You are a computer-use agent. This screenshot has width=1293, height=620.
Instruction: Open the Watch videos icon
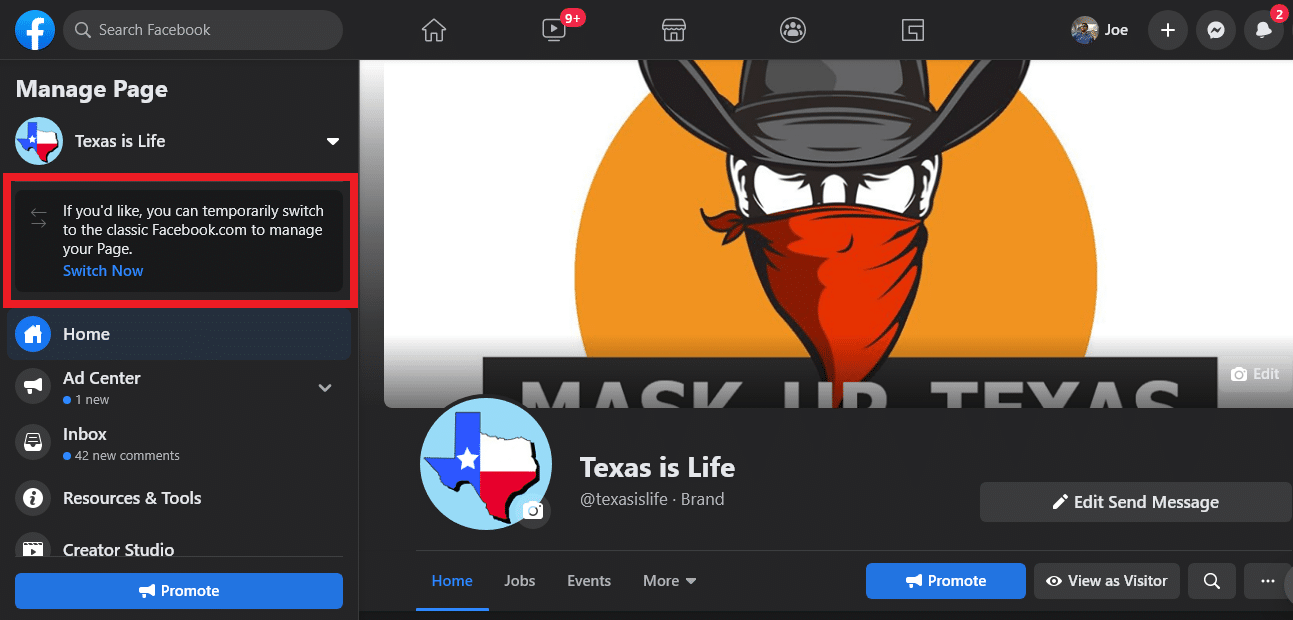coord(553,30)
